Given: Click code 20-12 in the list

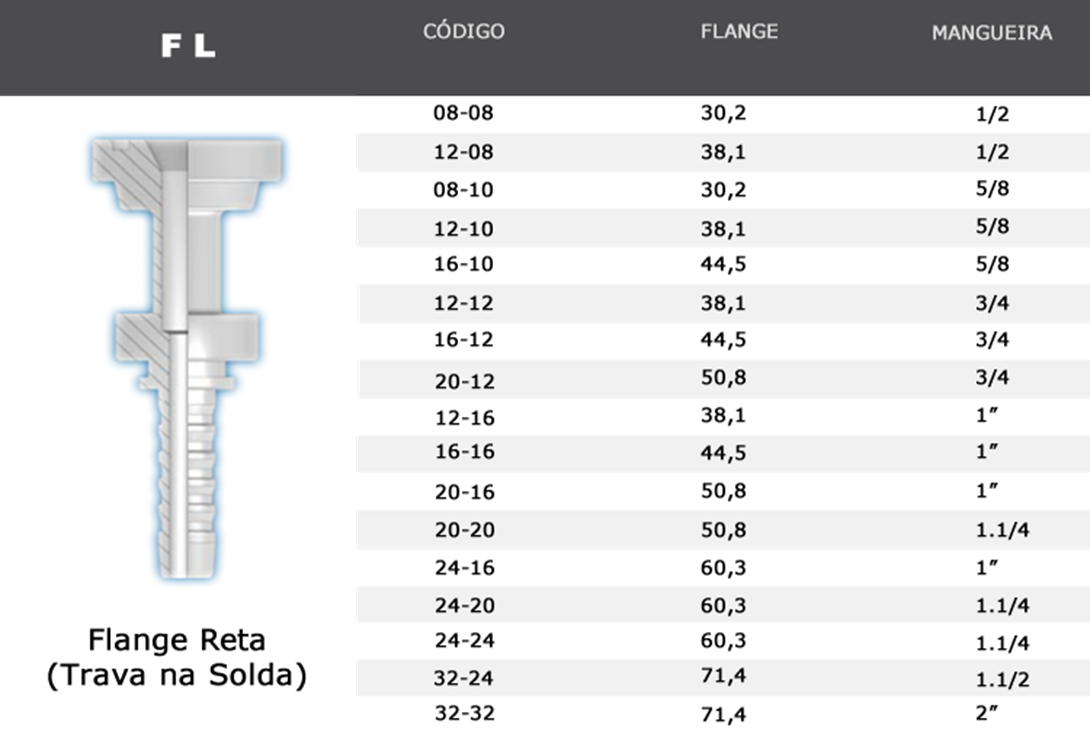Looking at the screenshot, I should 463,380.
